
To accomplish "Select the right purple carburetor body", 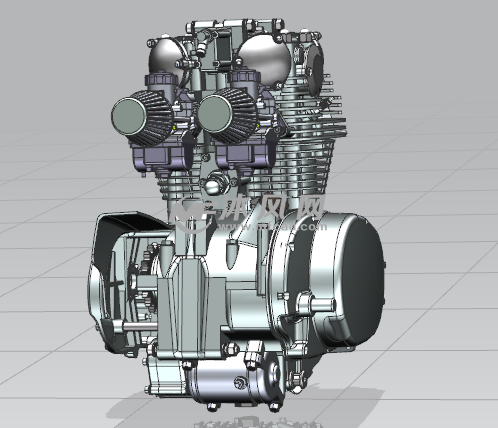I will pos(243,154).
